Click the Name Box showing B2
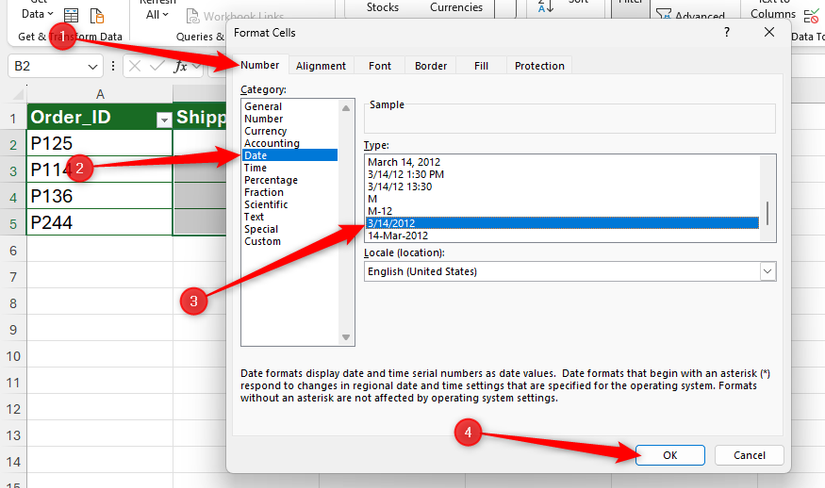Viewport: 825px width, 488px height. click(x=47, y=66)
